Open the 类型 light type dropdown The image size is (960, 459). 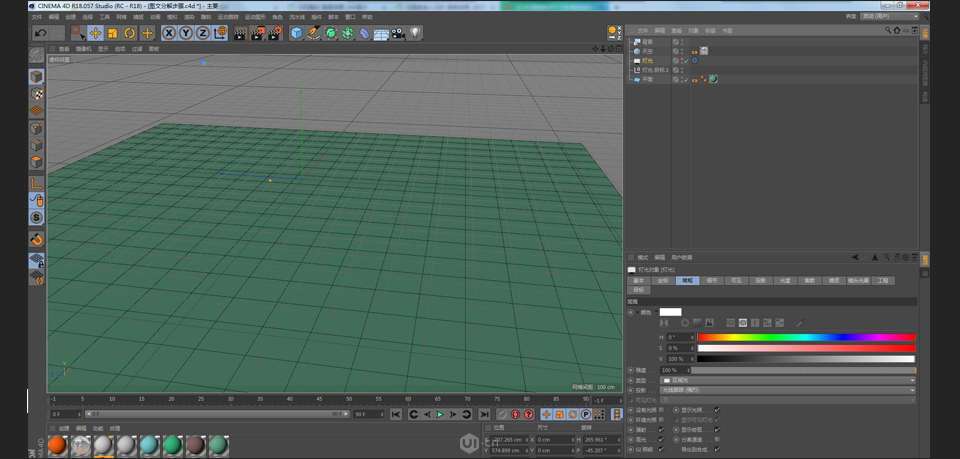[x=788, y=380]
